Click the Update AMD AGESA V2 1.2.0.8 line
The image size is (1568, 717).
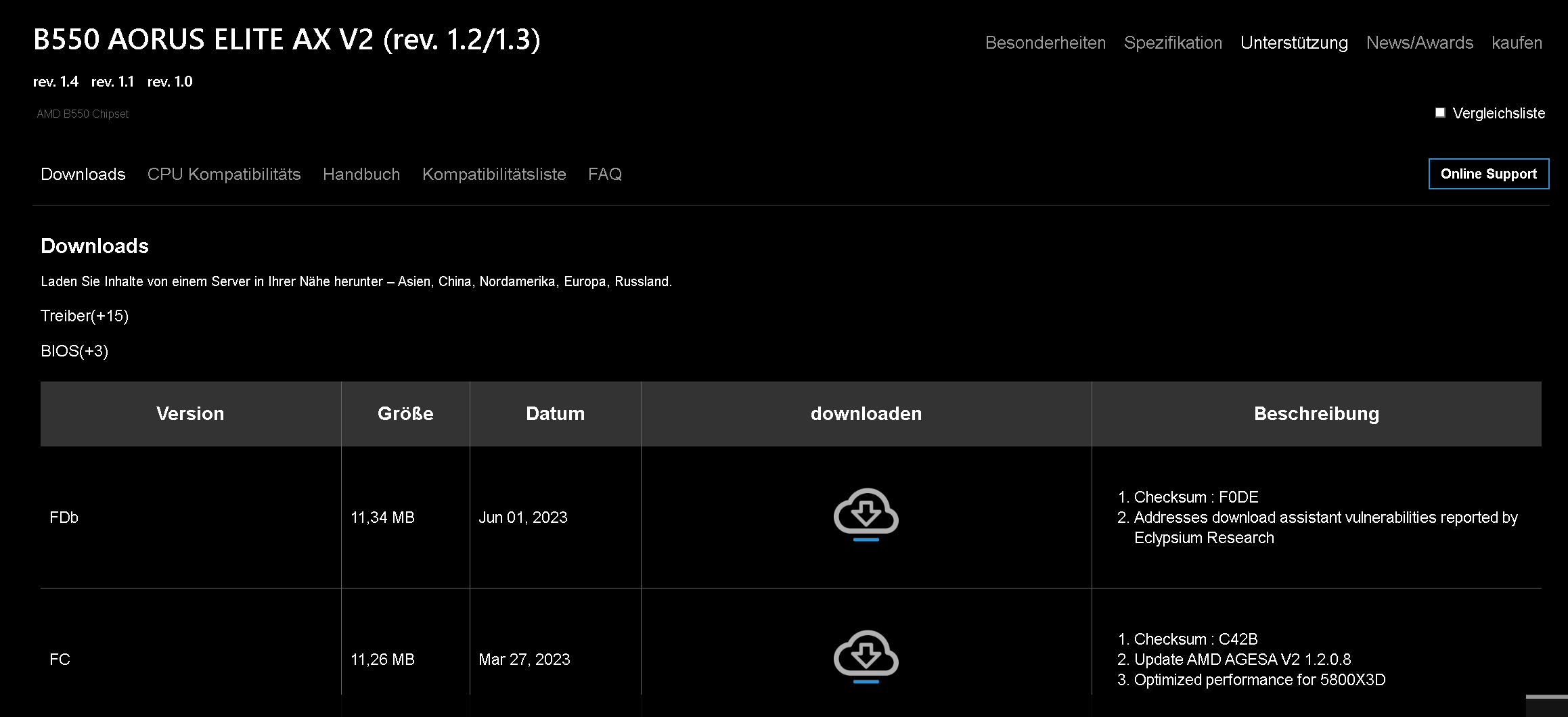(1242, 660)
